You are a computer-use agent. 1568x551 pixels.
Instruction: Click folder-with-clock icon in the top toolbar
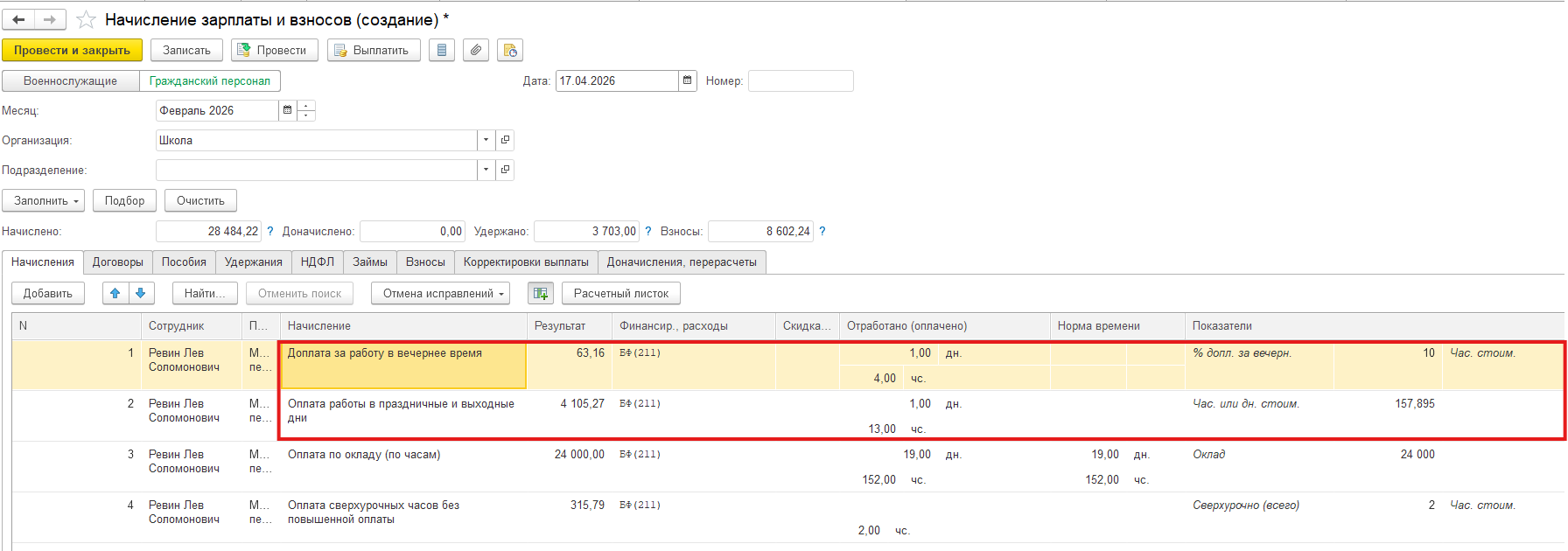point(509,50)
